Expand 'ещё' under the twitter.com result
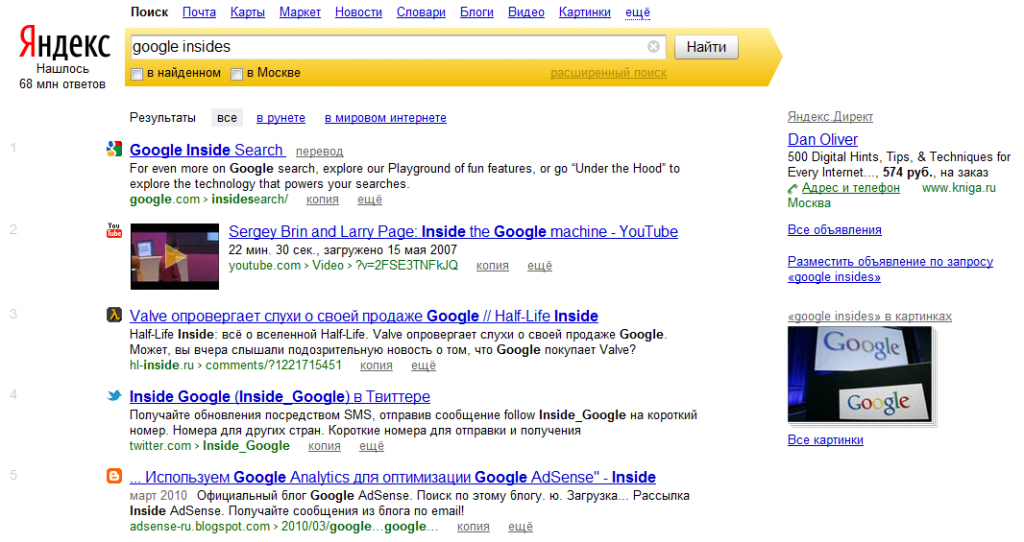 point(372,446)
